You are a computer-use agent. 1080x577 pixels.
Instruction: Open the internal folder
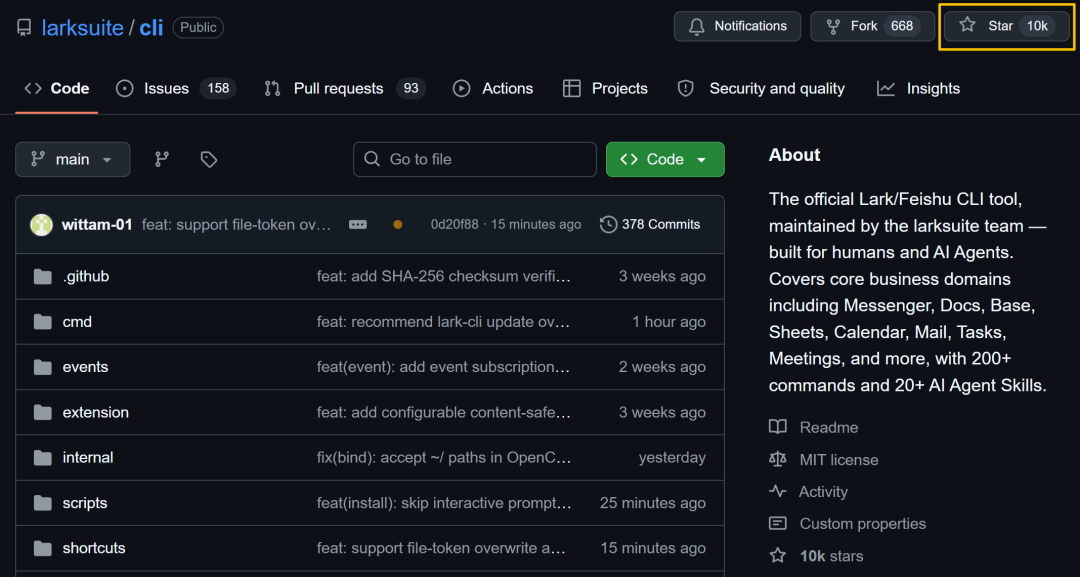[87, 458]
